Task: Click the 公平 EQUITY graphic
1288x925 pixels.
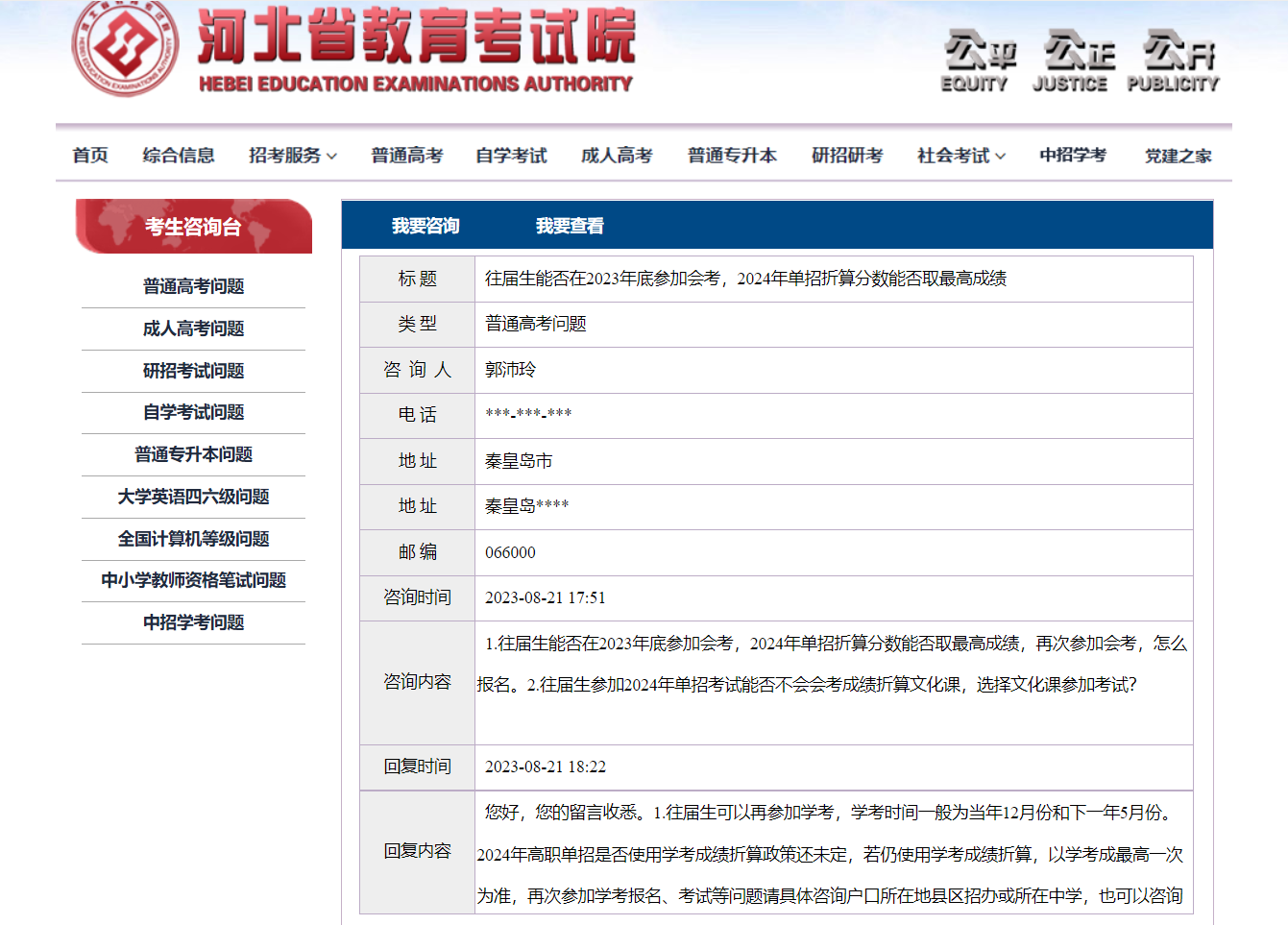Action: click(978, 61)
